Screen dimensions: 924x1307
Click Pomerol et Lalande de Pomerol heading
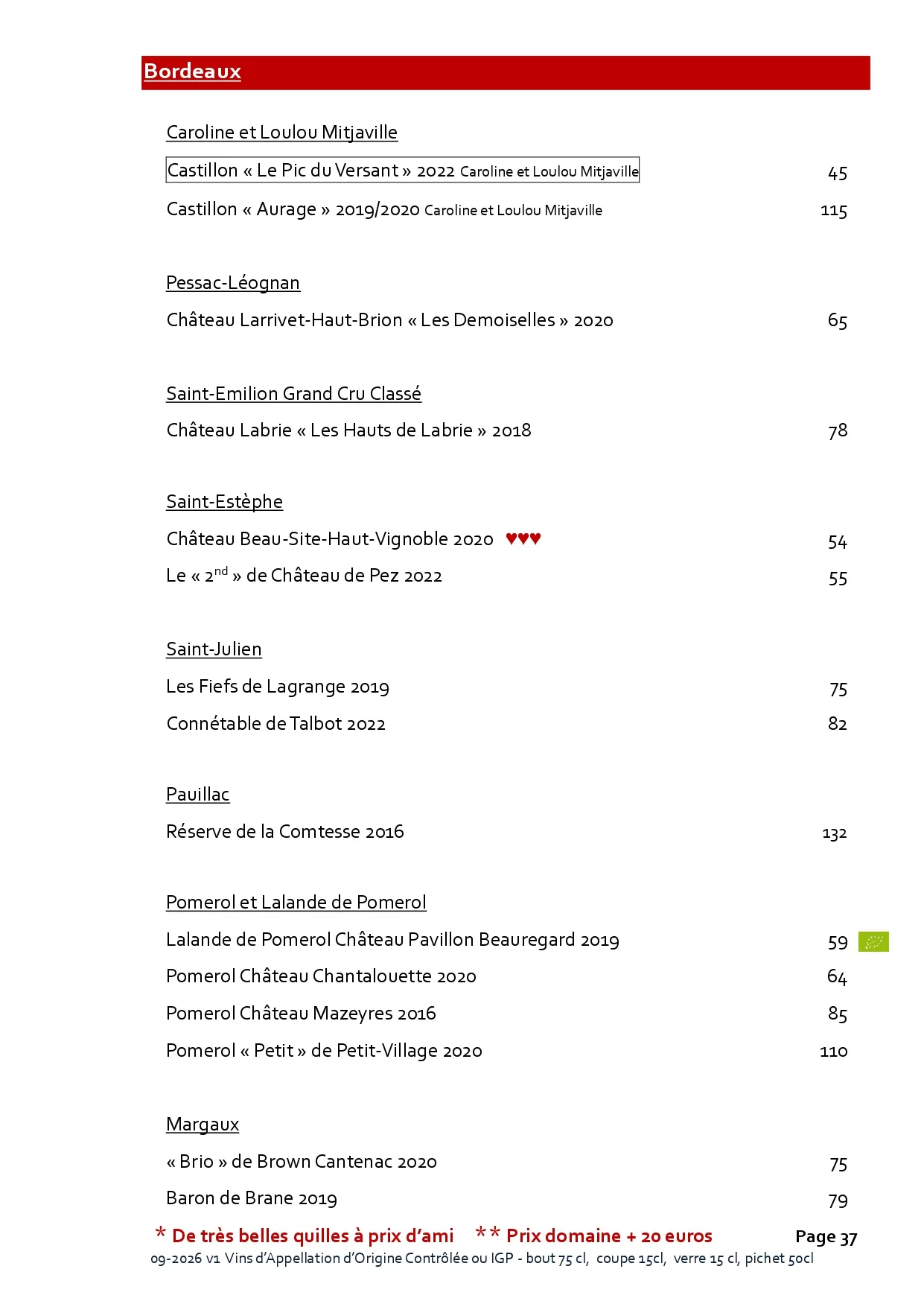(x=296, y=903)
